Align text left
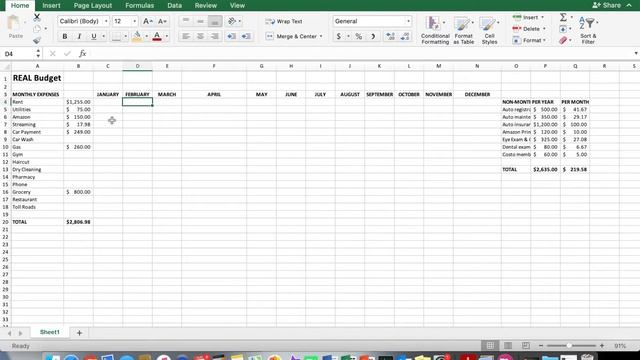The height and width of the screenshot is (360, 640). [x=186, y=36]
